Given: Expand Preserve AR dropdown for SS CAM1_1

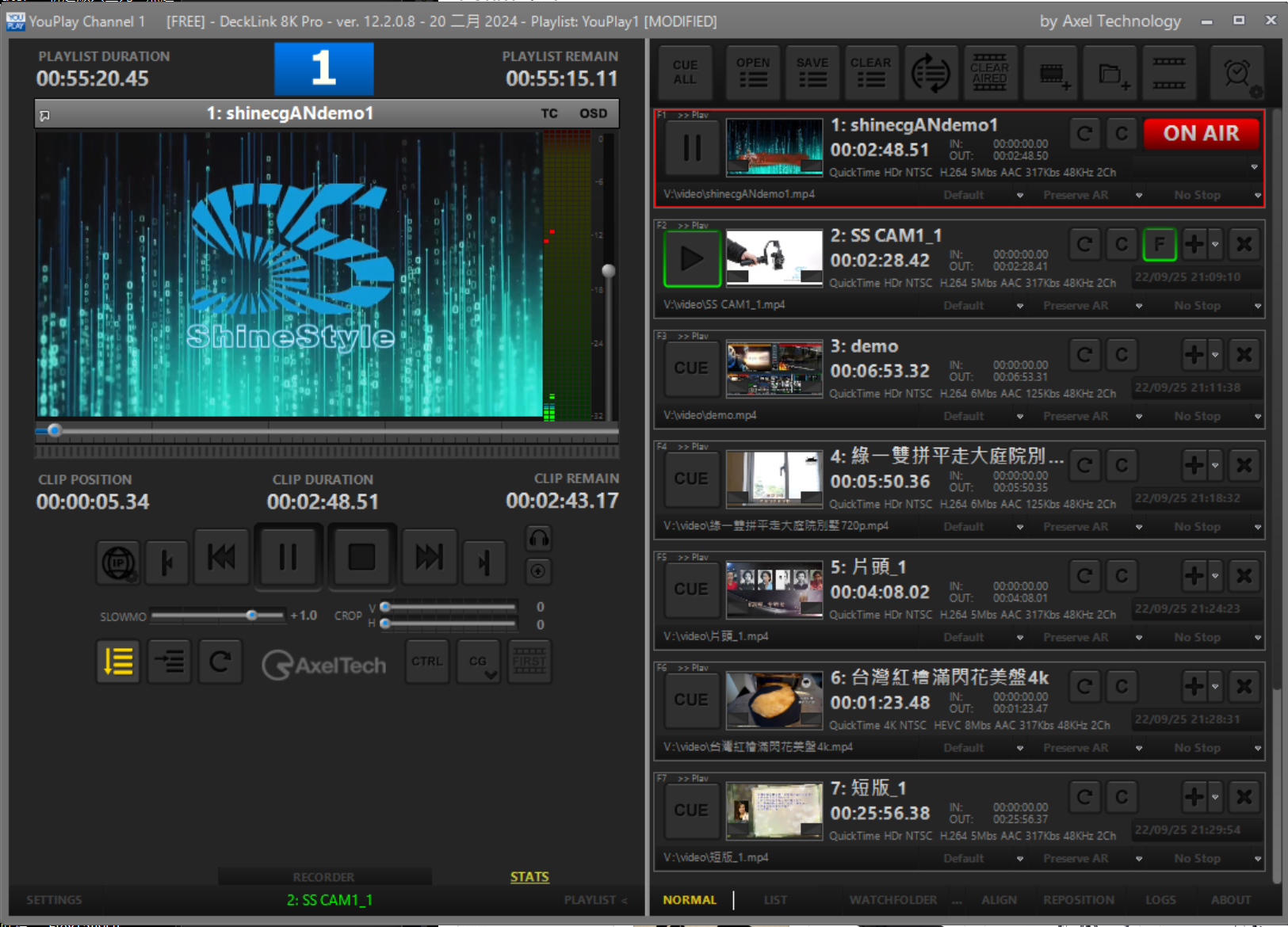Looking at the screenshot, I should pos(1139,306).
